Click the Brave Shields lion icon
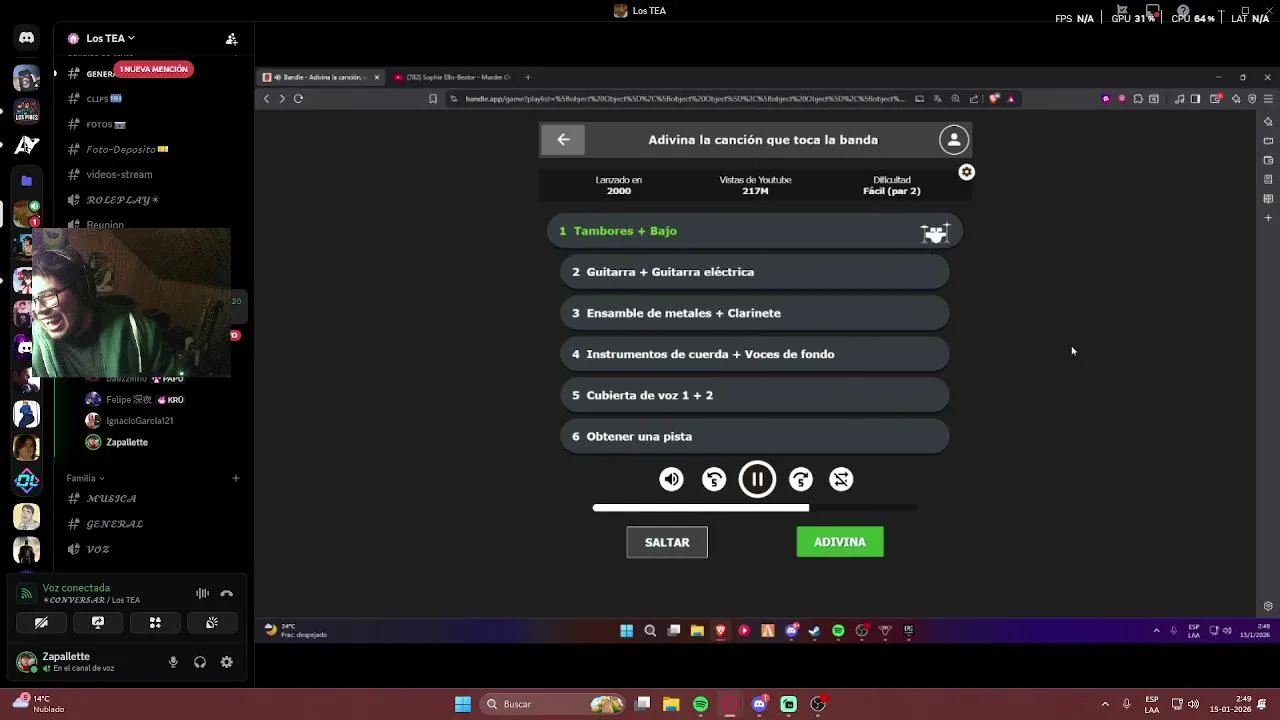This screenshot has width=1280, height=720. coord(993,99)
